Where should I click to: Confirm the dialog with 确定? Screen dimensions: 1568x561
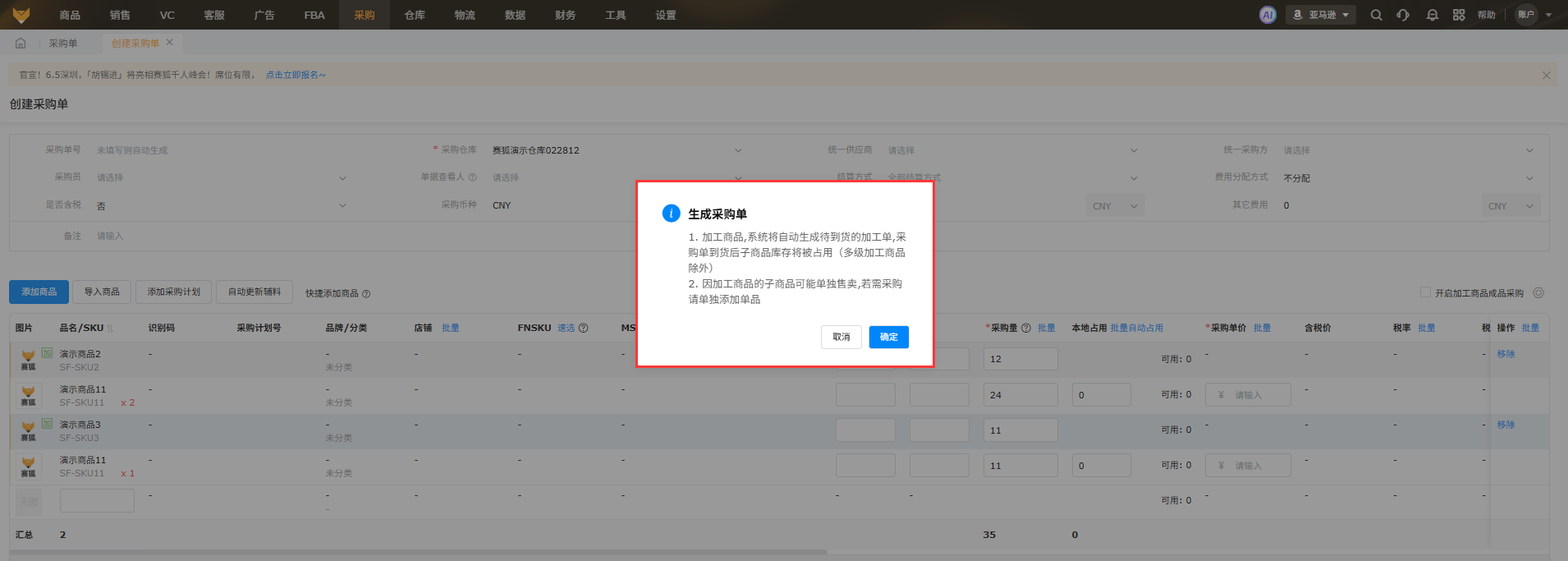pyautogui.click(x=888, y=337)
